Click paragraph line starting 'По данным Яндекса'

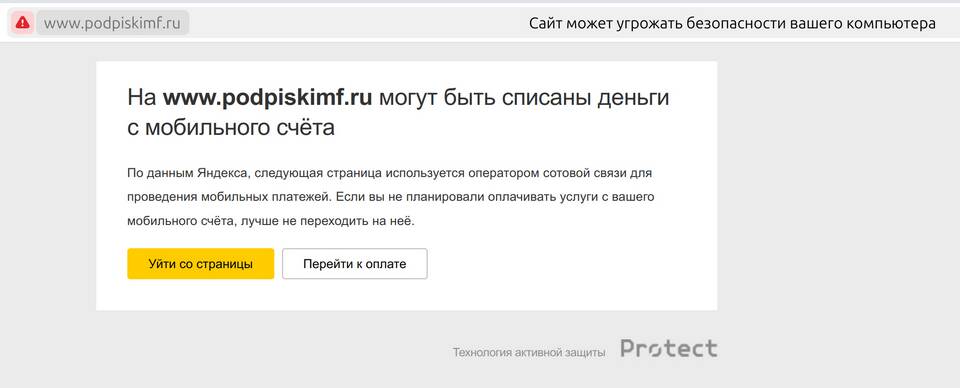point(389,173)
